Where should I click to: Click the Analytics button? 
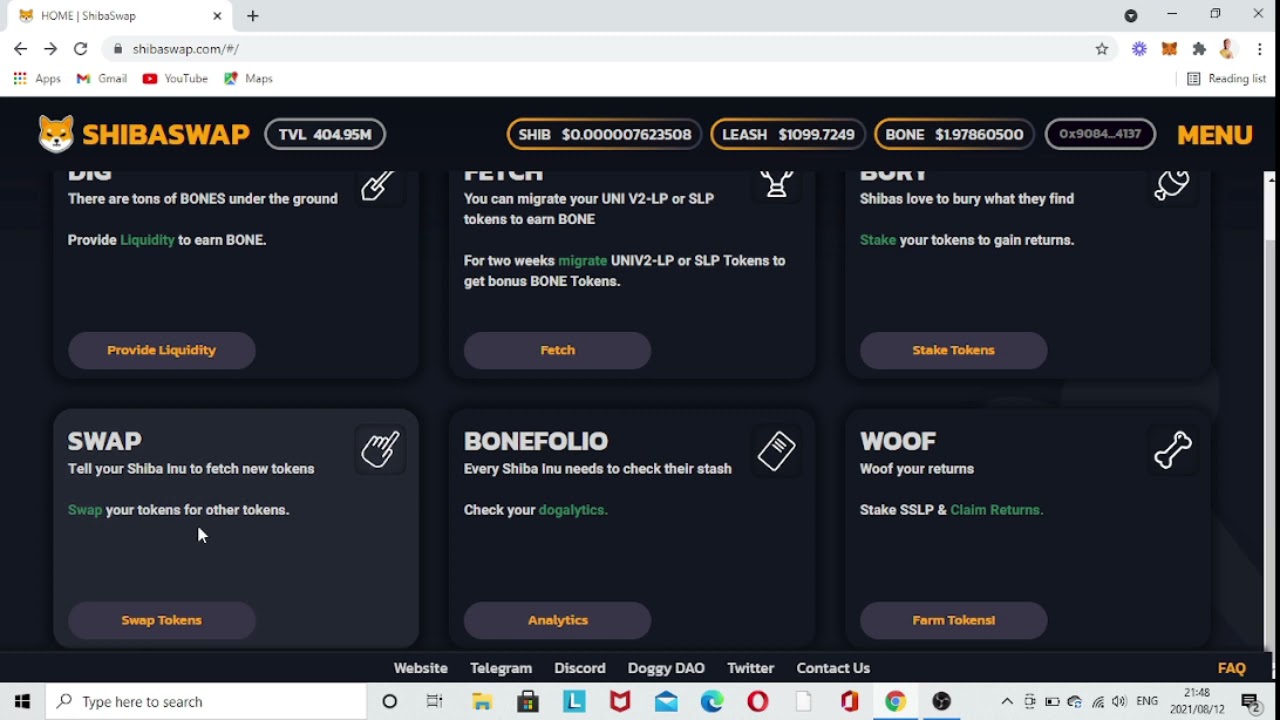pyautogui.click(x=558, y=620)
